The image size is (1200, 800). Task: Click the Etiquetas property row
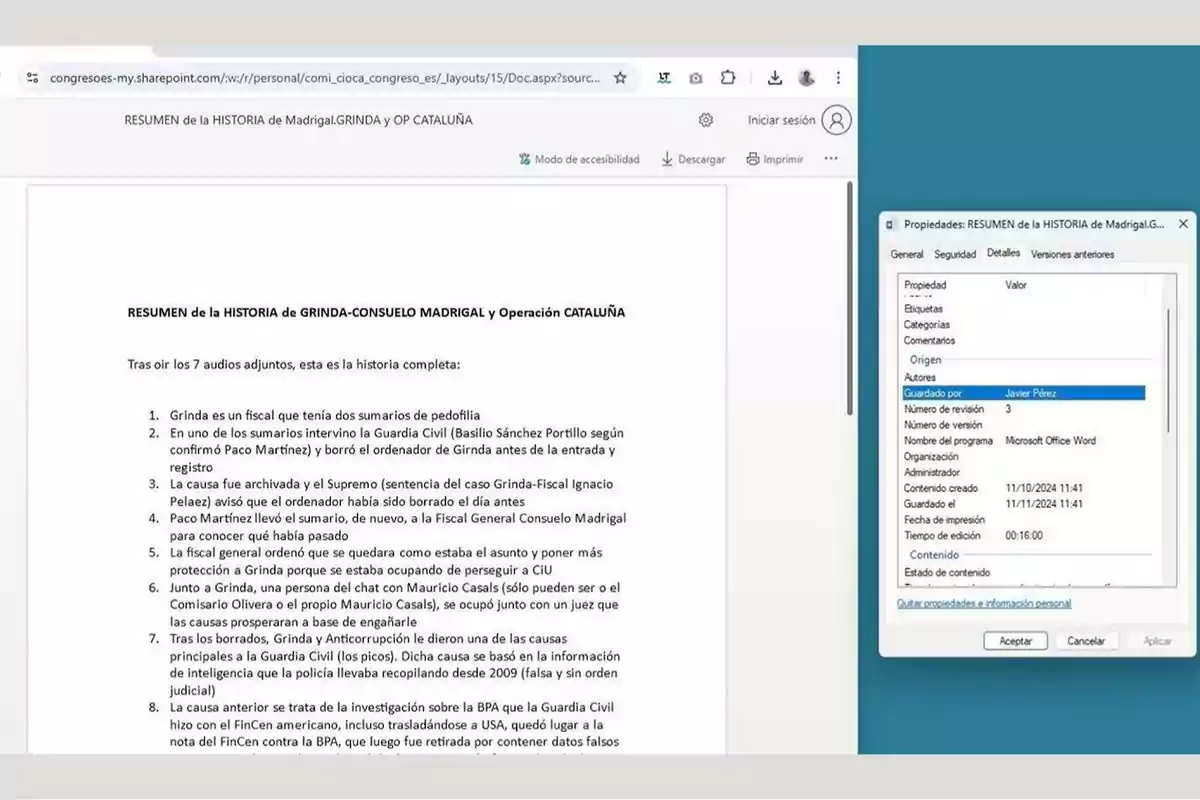tap(1023, 309)
